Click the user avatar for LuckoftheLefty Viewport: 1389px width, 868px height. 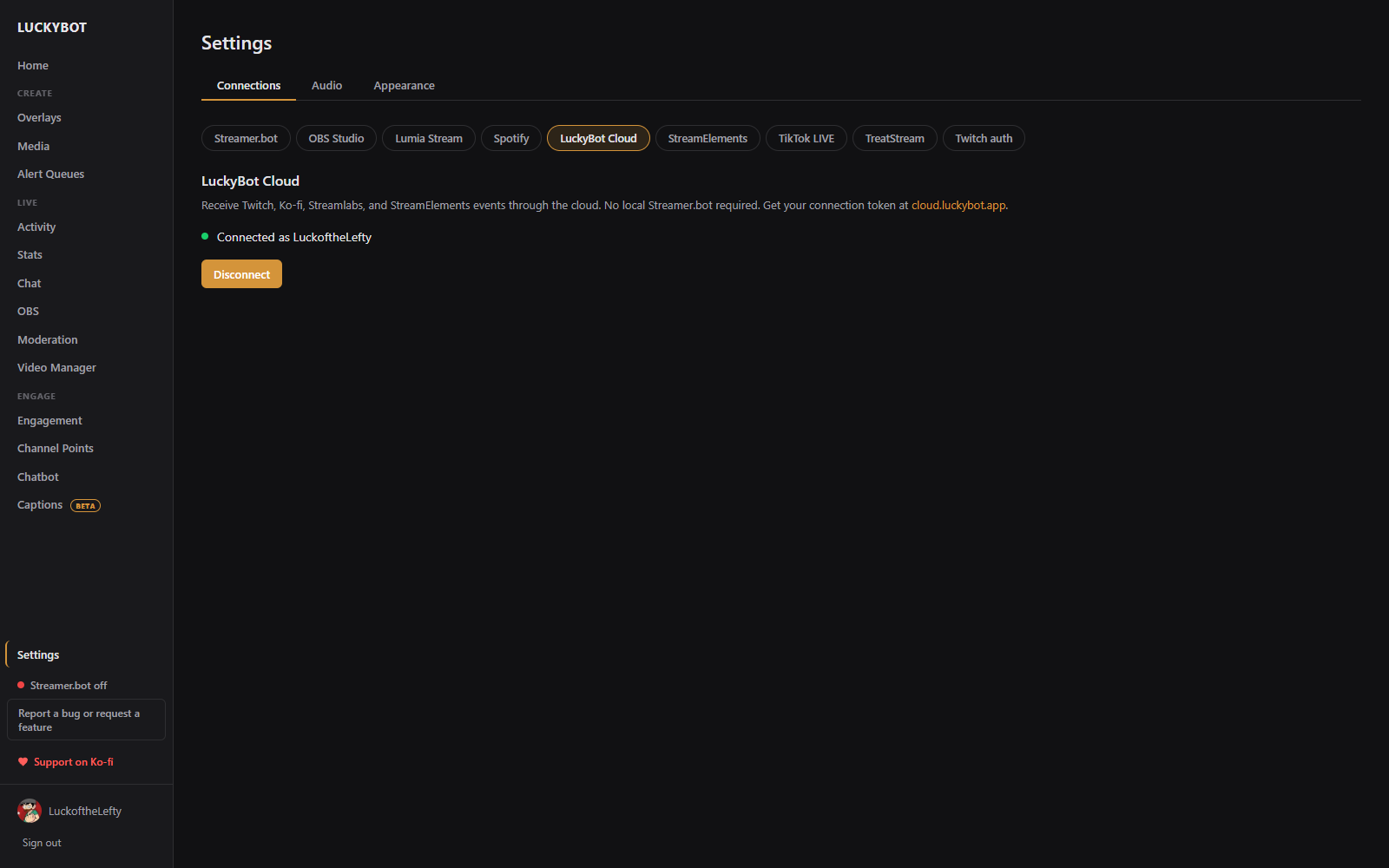pos(30,811)
